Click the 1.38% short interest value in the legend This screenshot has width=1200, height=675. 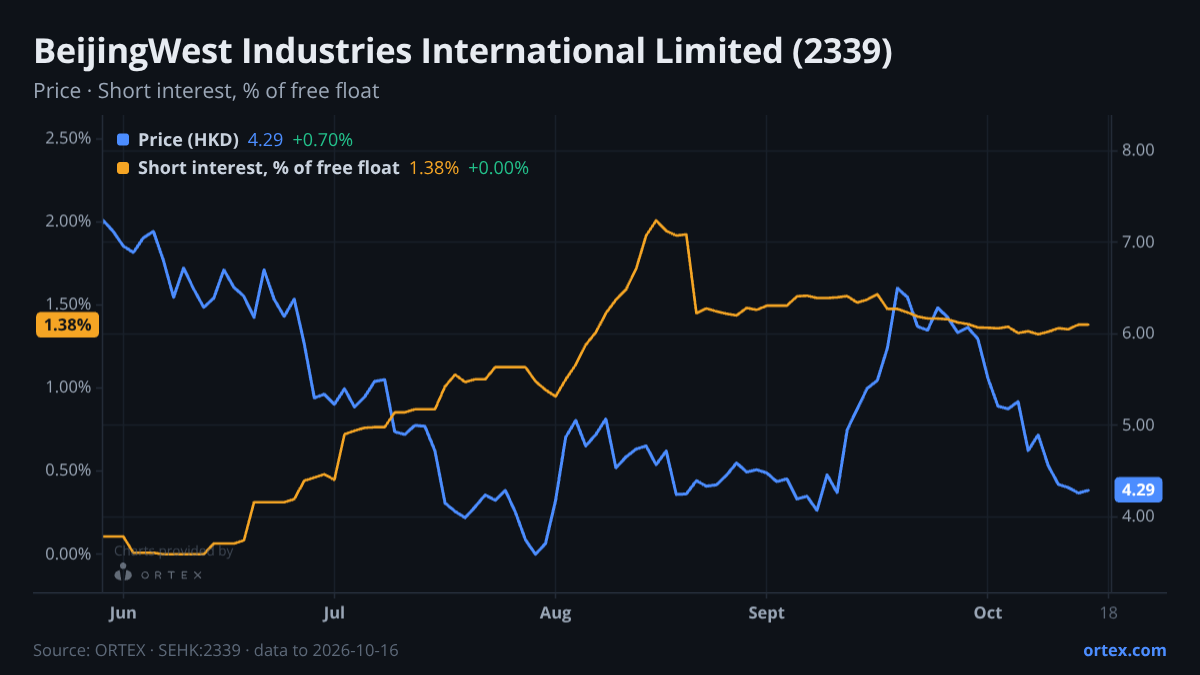click(x=434, y=168)
